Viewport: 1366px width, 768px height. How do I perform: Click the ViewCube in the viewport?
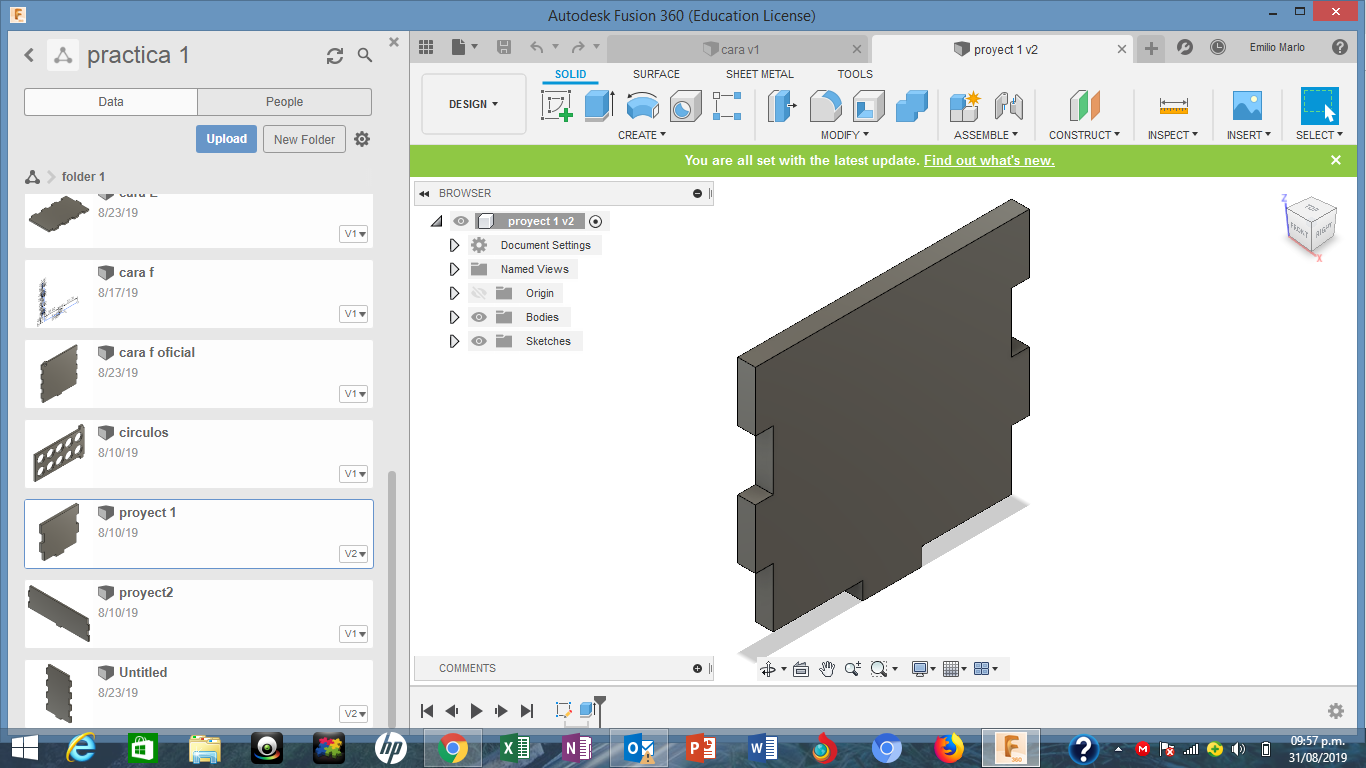(x=1309, y=226)
